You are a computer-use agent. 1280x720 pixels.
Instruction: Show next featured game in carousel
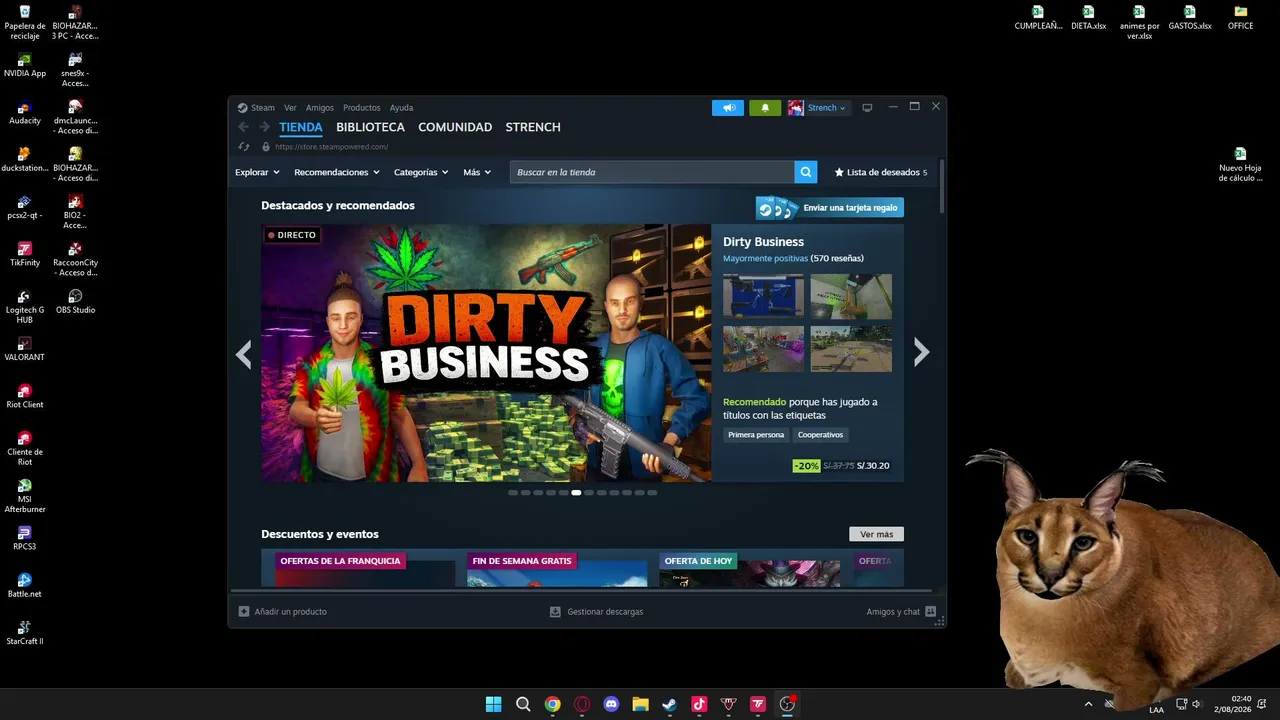click(921, 352)
